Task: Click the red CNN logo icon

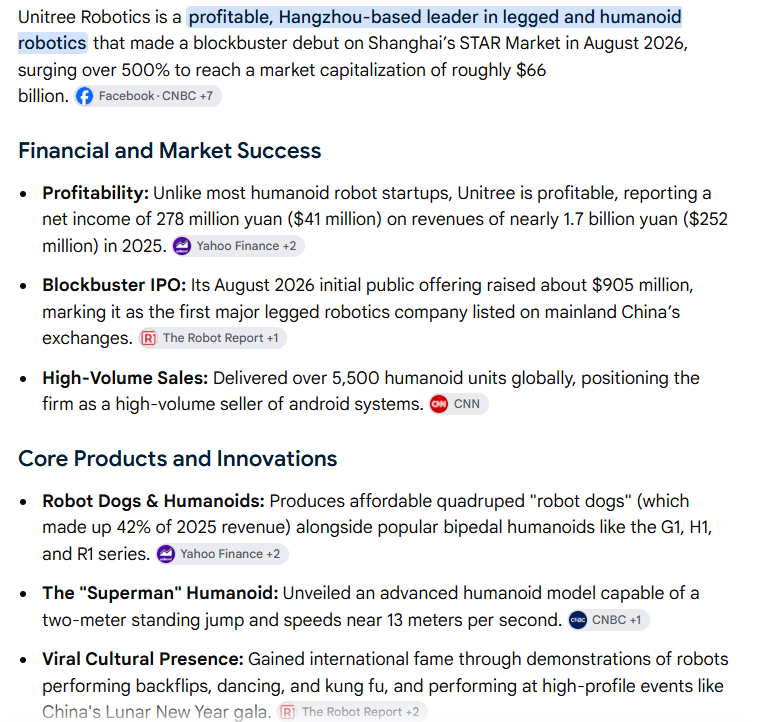Action: click(439, 404)
